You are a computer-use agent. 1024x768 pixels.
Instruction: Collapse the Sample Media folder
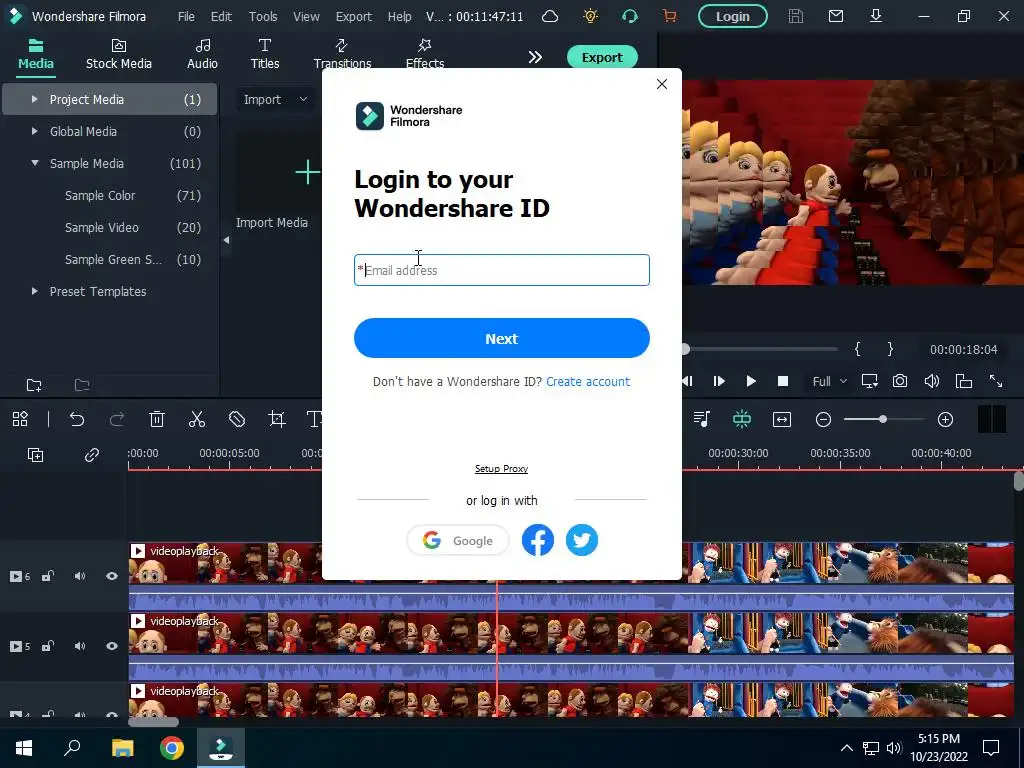(x=35, y=163)
